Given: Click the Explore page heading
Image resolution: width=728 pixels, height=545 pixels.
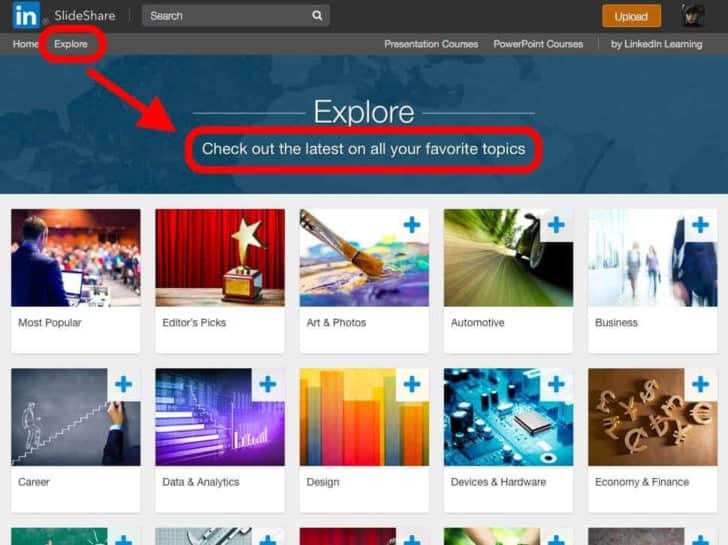Looking at the screenshot, I should coord(364,112).
